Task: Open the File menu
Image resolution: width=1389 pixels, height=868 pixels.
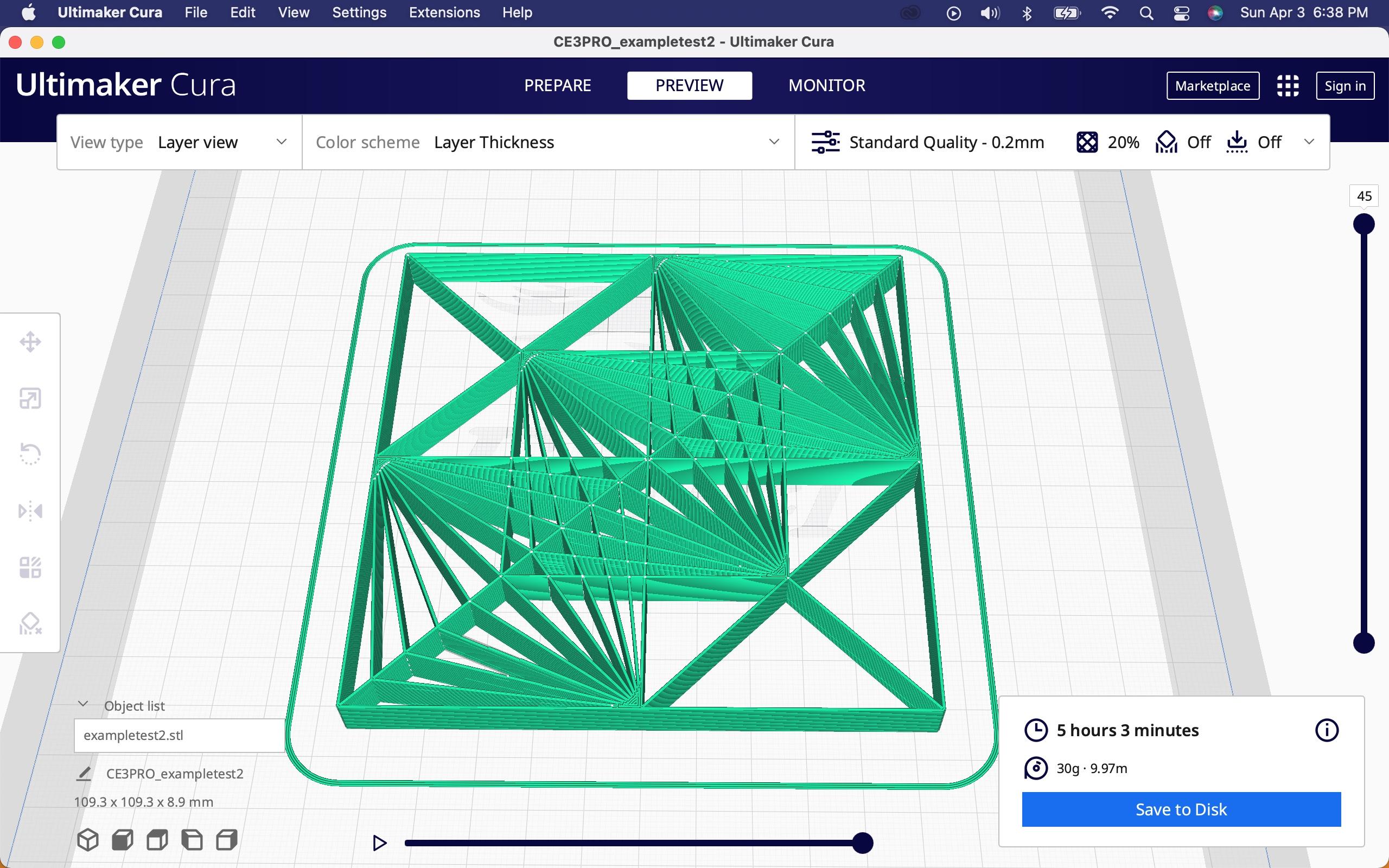Action: pyautogui.click(x=196, y=12)
